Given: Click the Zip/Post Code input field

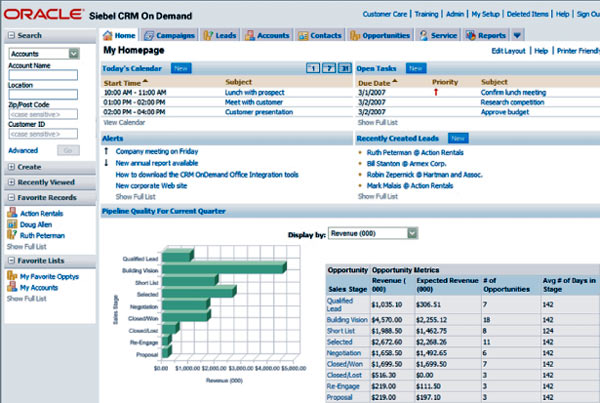Looking at the screenshot, I should point(43,114).
